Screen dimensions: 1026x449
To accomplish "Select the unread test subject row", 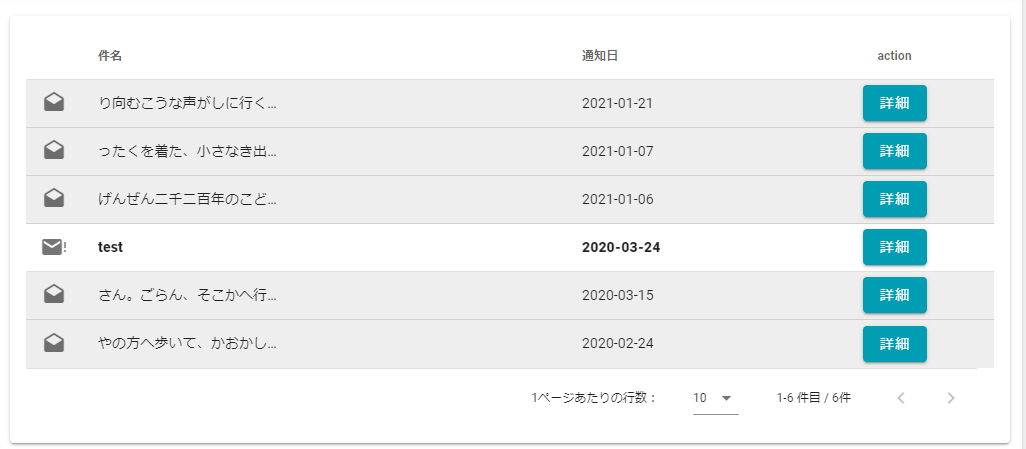I will pyautogui.click(x=110, y=247).
